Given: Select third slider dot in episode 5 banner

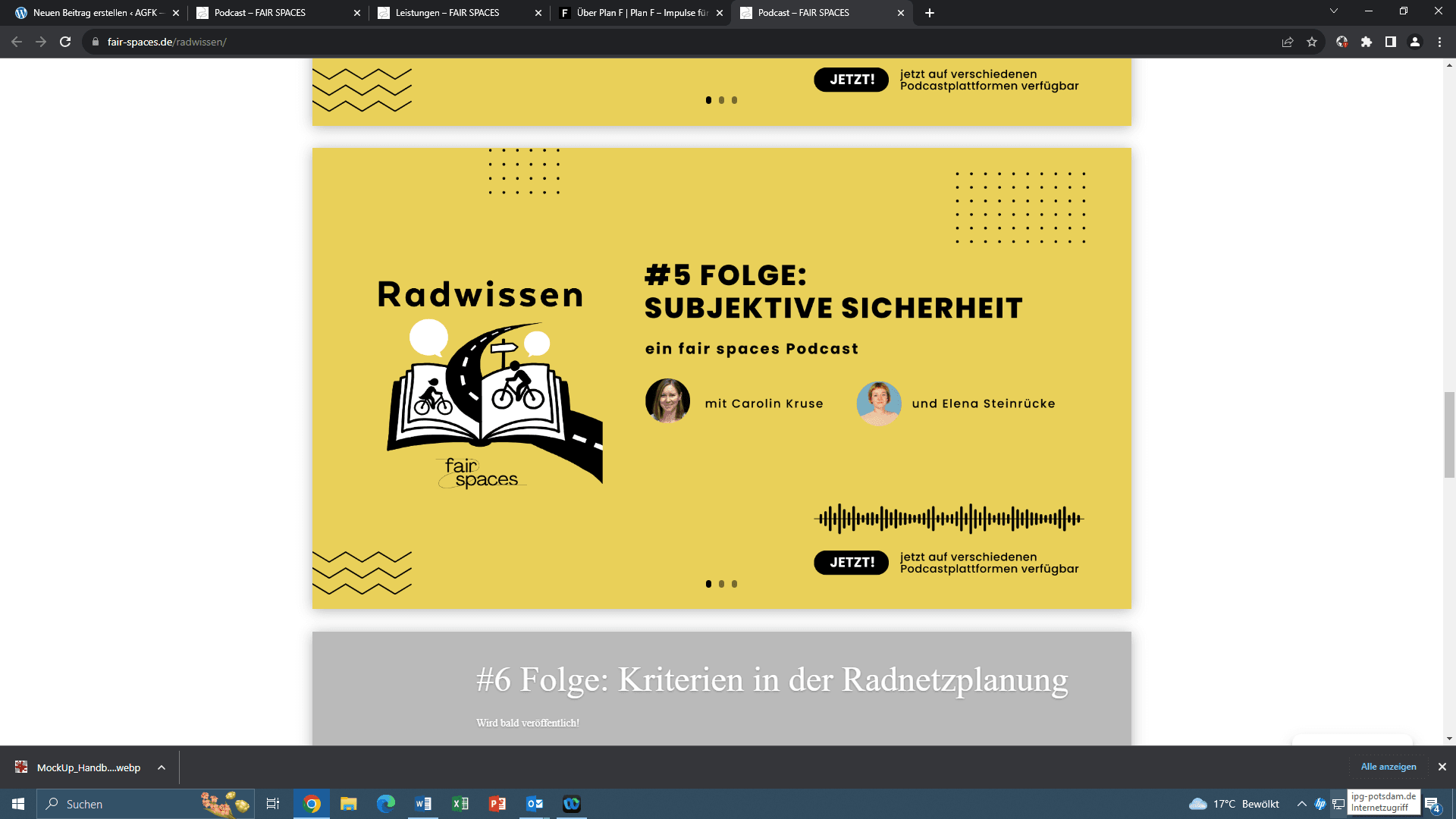Looking at the screenshot, I should (x=734, y=584).
